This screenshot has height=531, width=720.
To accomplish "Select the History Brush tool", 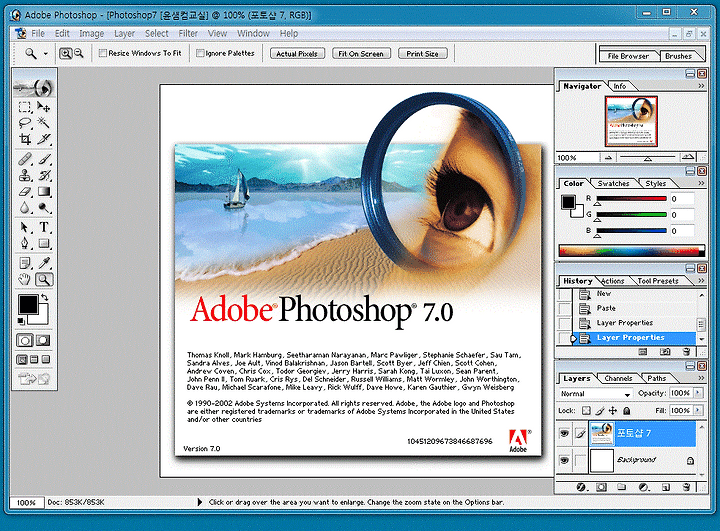I will 44,175.
